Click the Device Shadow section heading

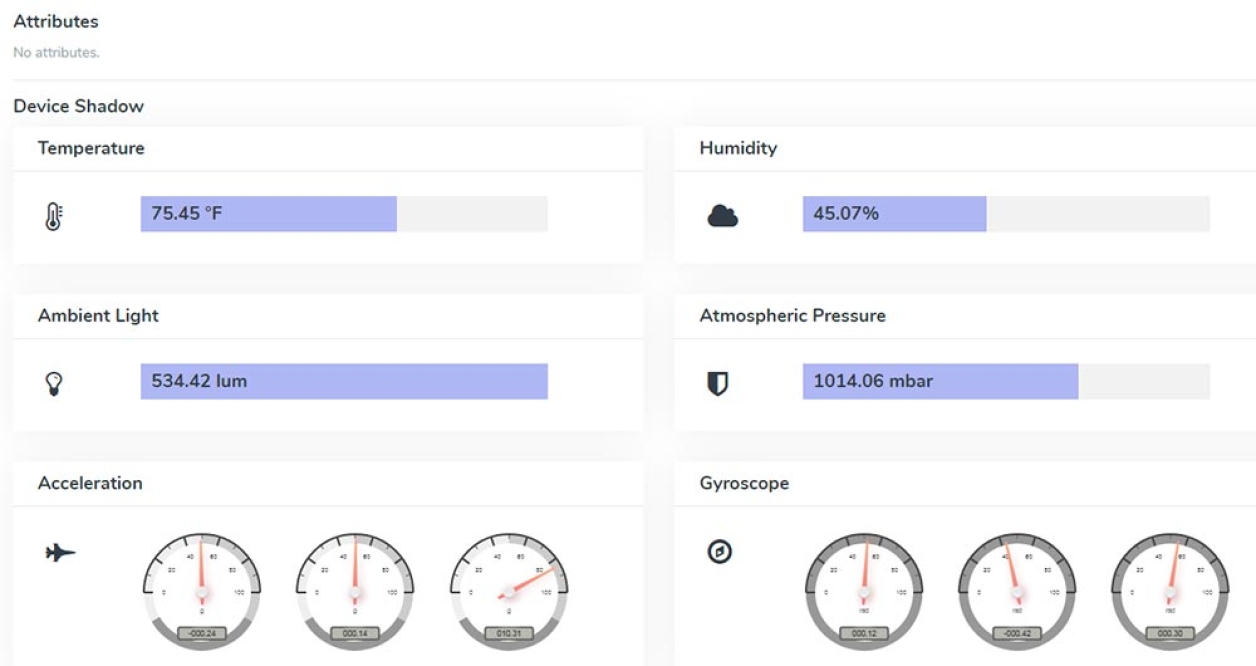(x=78, y=105)
